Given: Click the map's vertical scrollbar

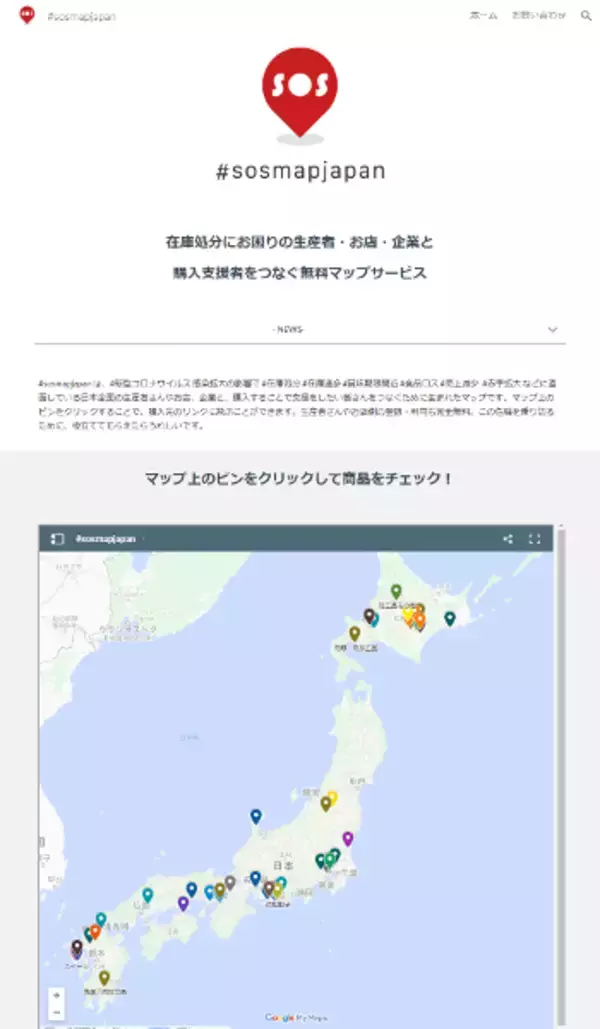Looking at the screenshot, I should 560,776.
